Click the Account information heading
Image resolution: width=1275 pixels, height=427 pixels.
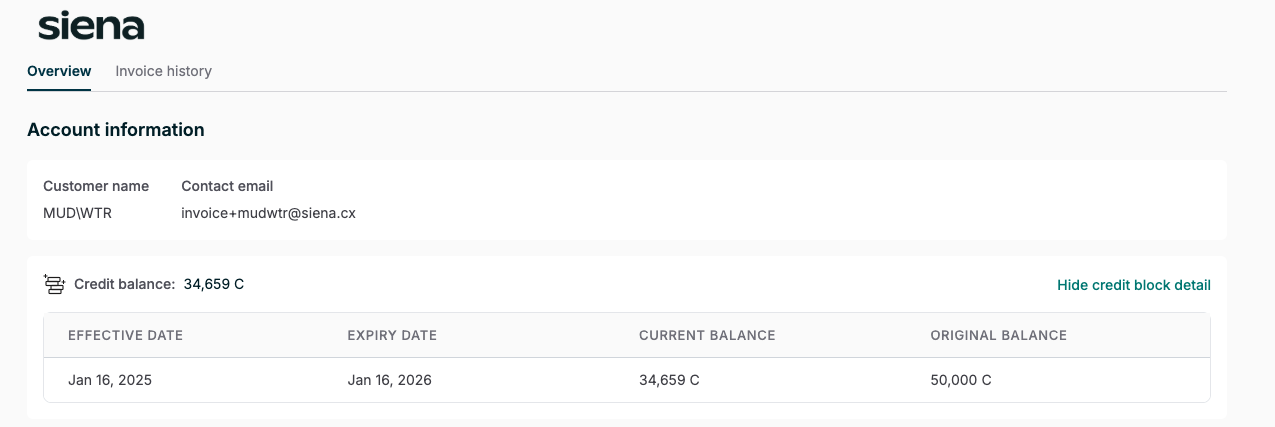pos(116,130)
